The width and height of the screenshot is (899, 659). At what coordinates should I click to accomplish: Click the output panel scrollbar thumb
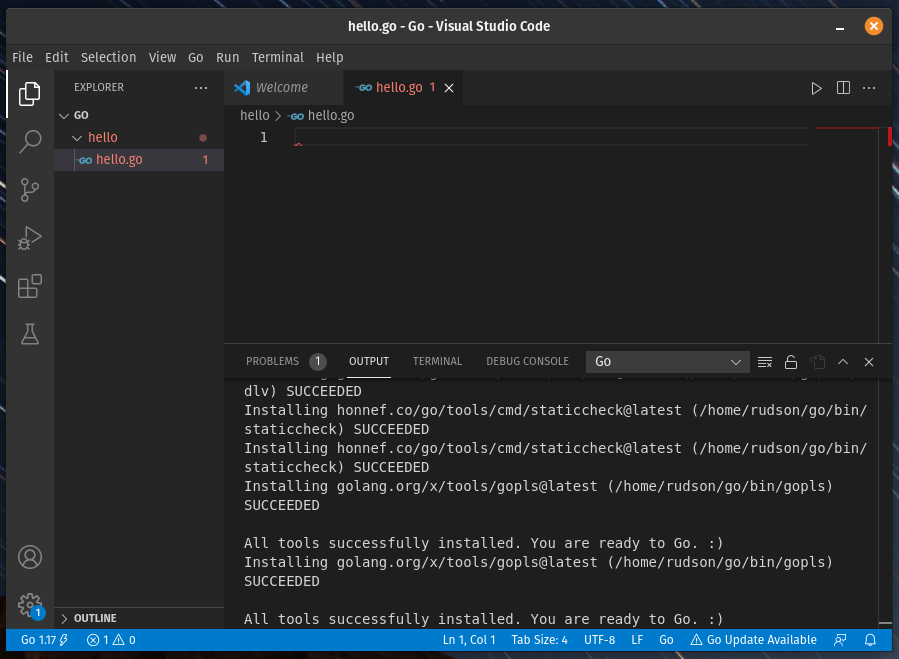tap(885, 622)
